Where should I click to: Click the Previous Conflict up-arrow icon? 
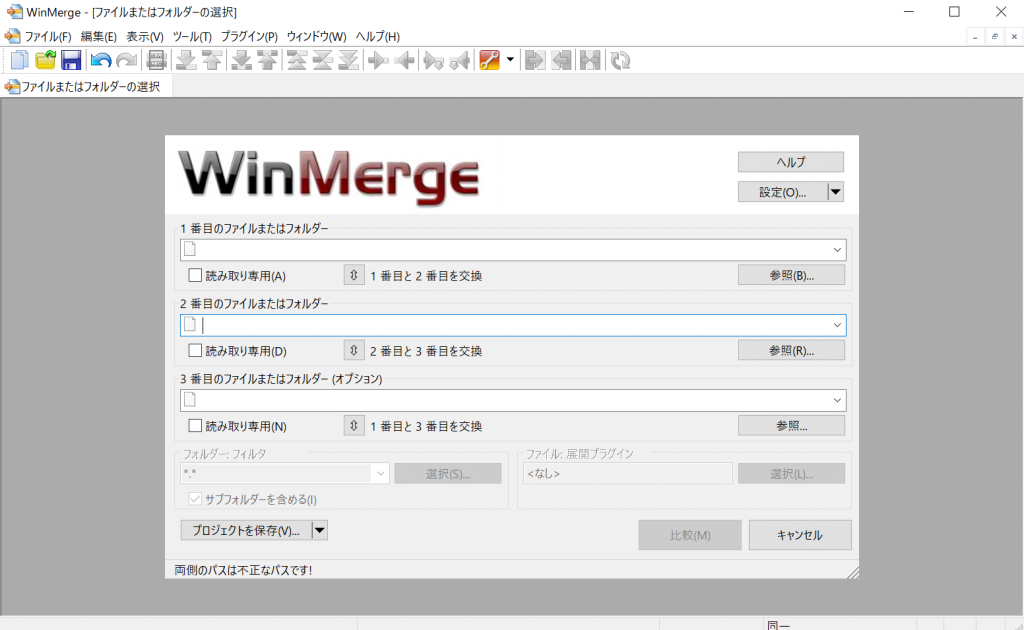(x=268, y=61)
